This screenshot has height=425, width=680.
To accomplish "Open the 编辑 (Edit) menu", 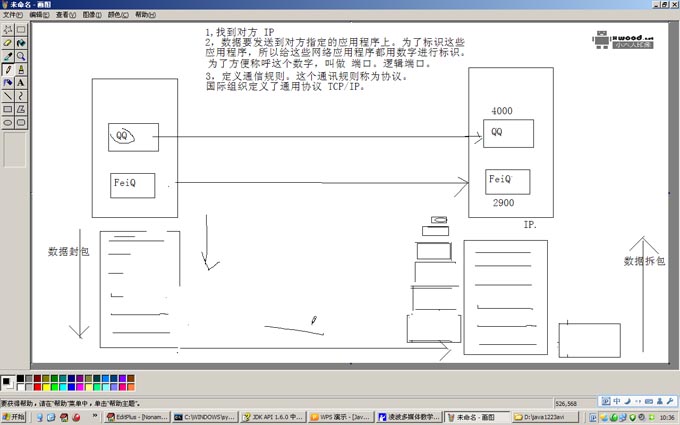I will [x=39, y=15].
